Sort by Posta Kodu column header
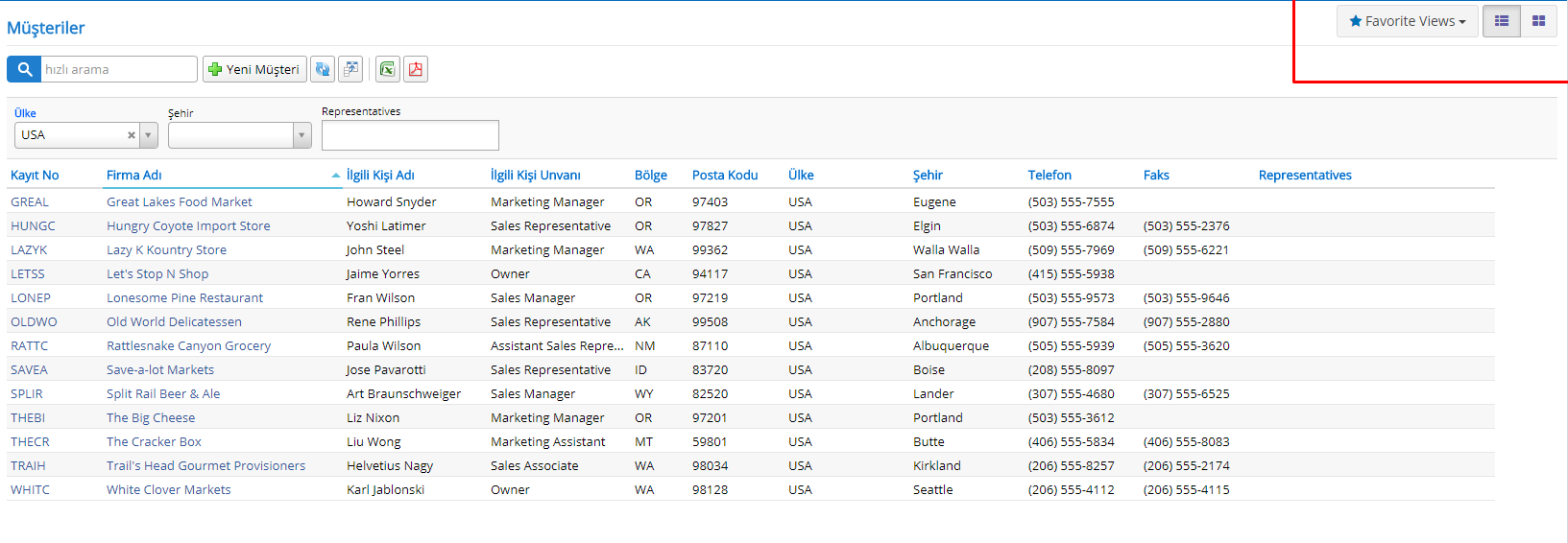1568x543 pixels. (725, 175)
